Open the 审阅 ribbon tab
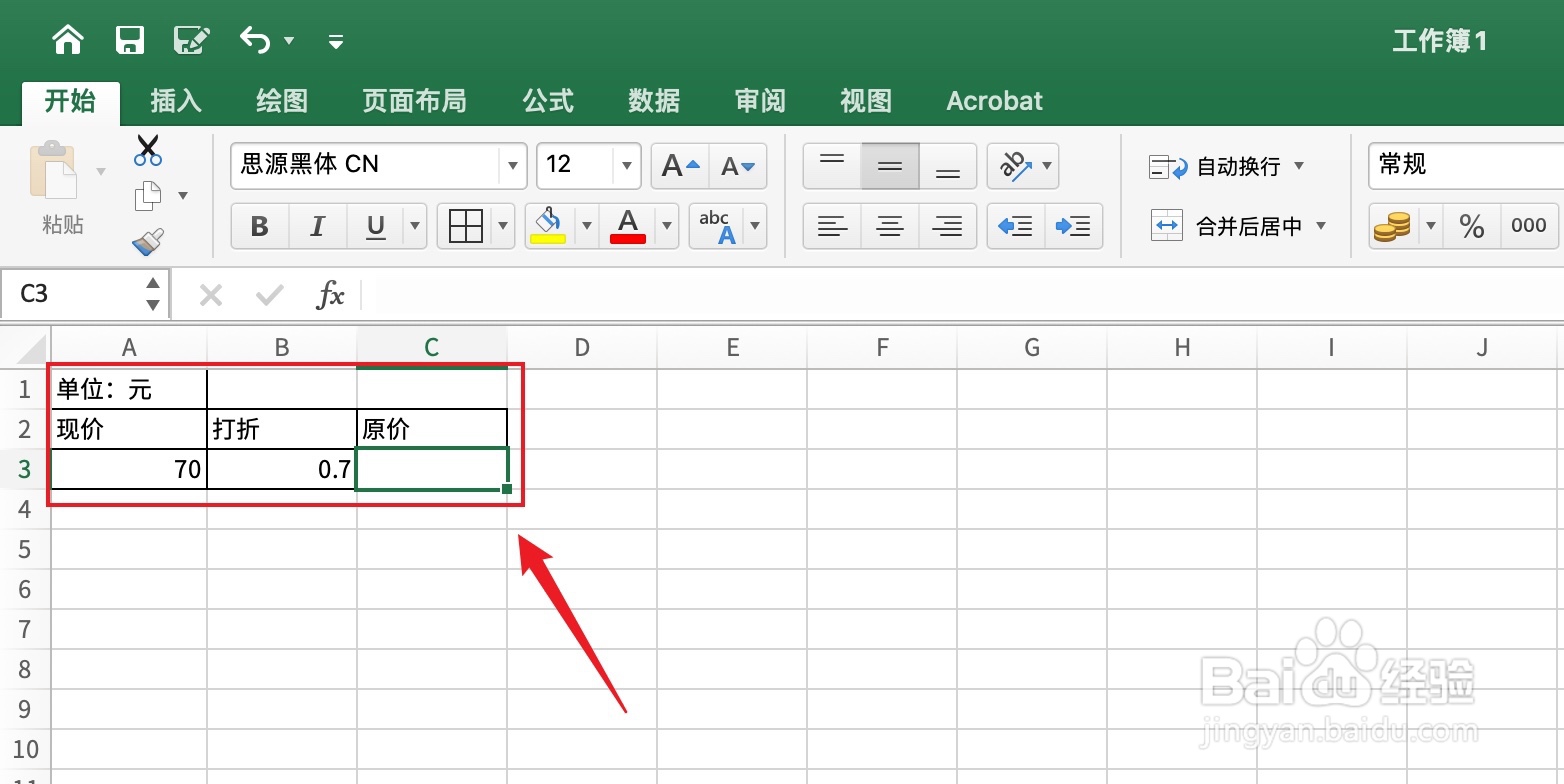 click(x=760, y=101)
